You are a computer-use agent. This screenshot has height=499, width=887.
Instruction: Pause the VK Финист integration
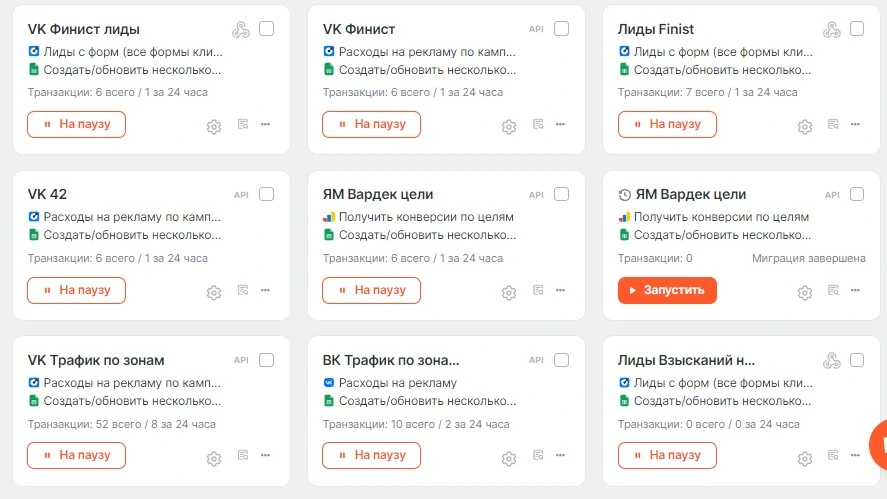pos(372,124)
